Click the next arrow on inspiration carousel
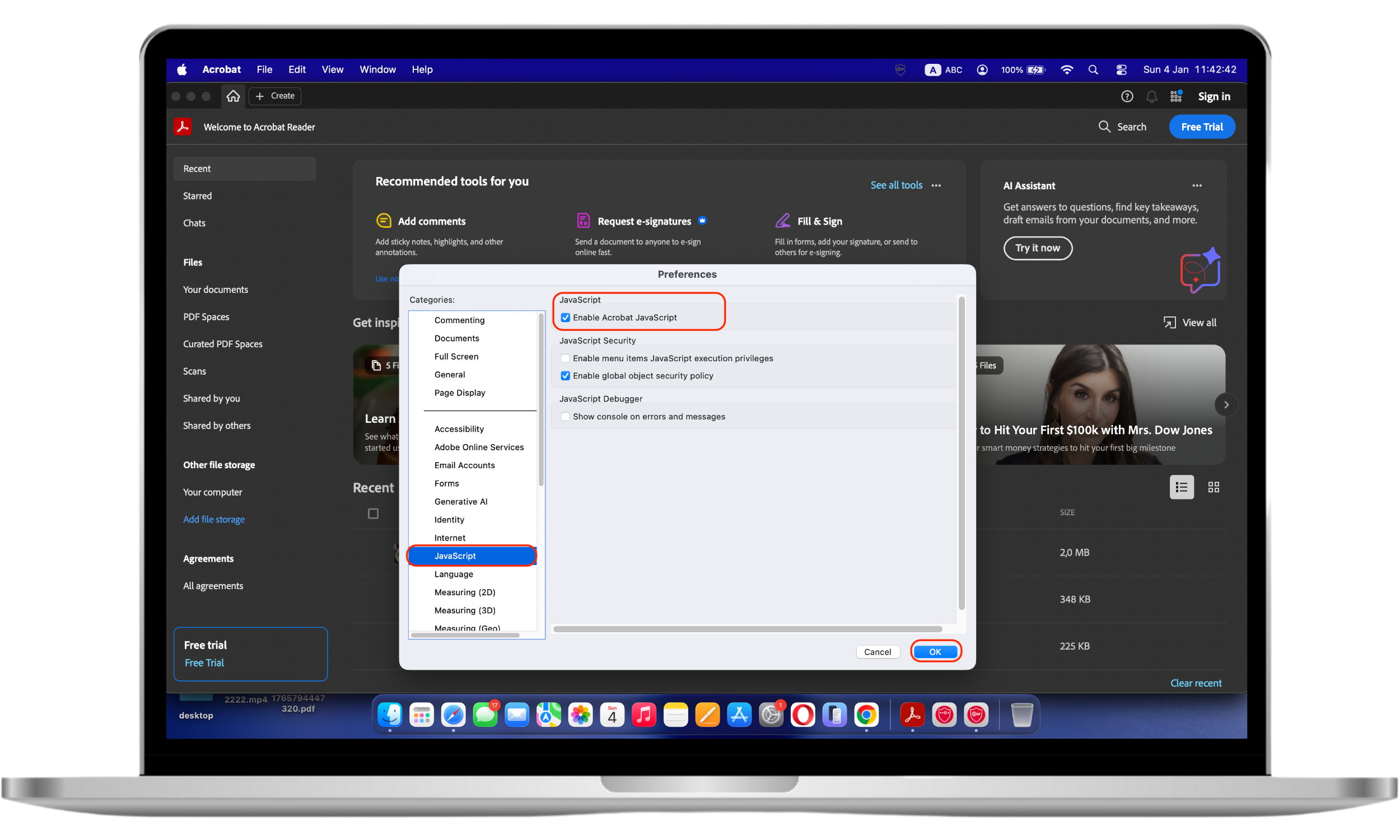The width and height of the screenshot is (1400, 840). (1226, 405)
